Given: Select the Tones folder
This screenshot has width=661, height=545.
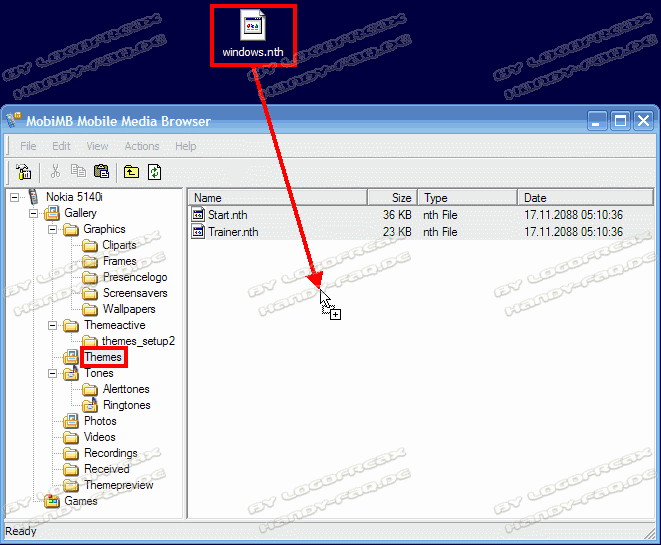Looking at the screenshot, I should (99, 373).
